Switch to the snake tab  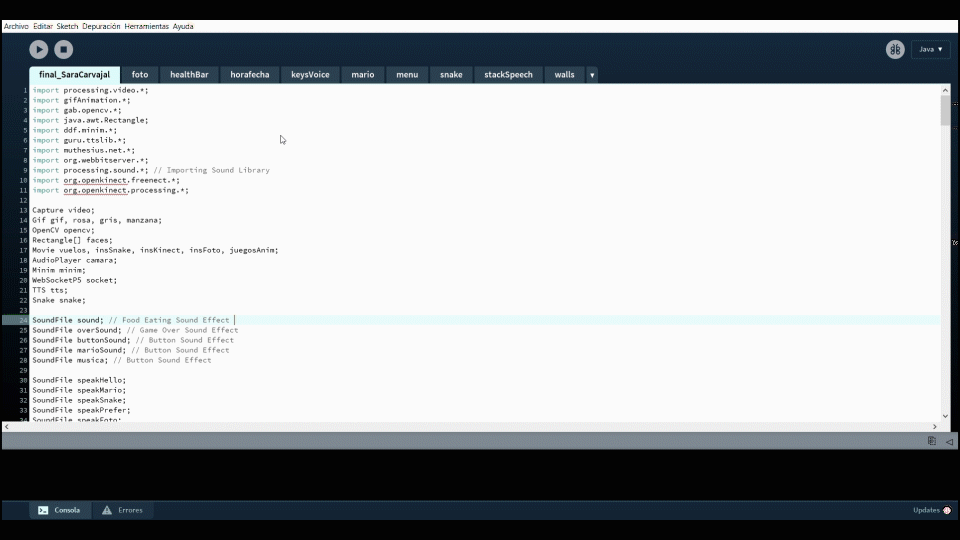[x=451, y=75]
